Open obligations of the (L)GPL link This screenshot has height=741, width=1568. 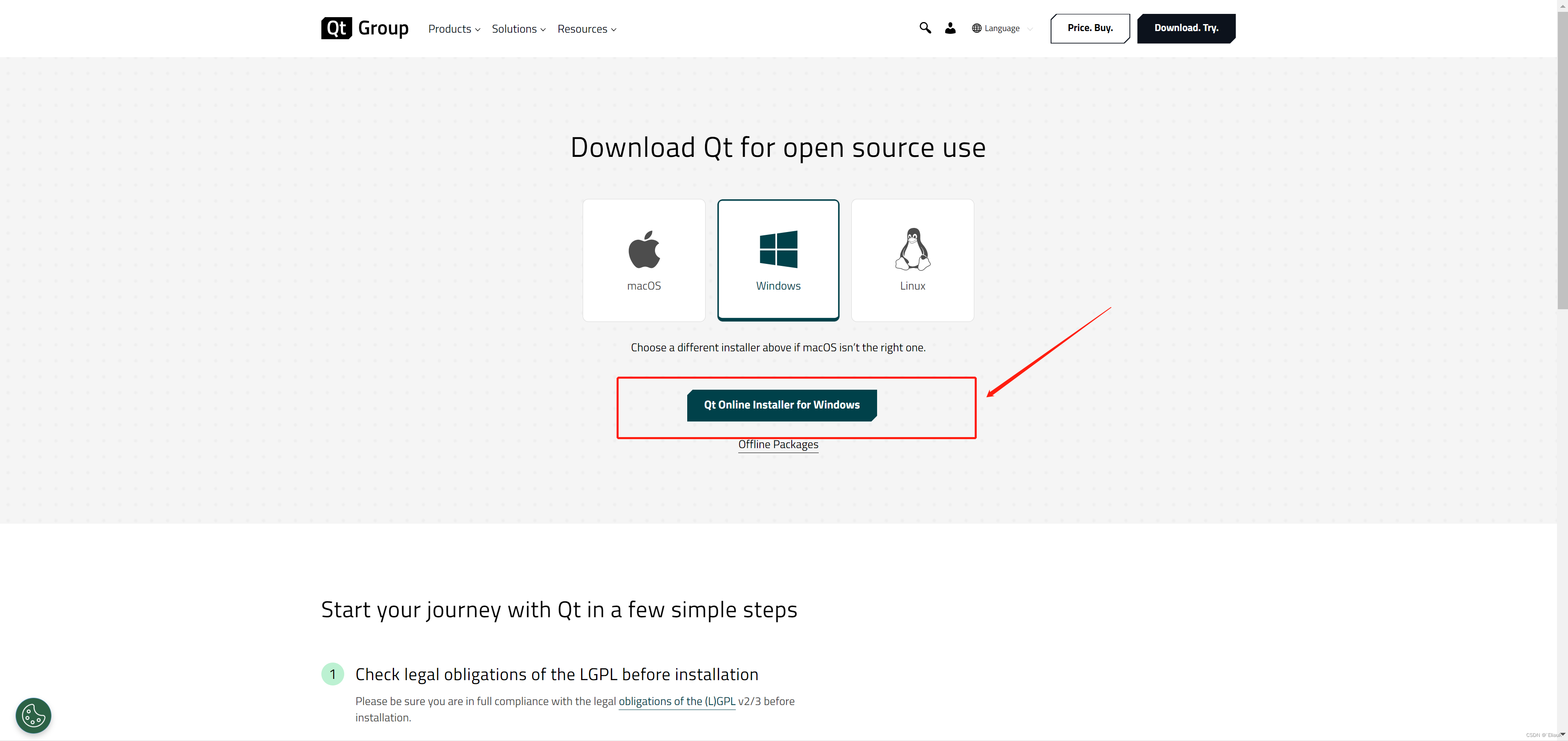[677, 701]
